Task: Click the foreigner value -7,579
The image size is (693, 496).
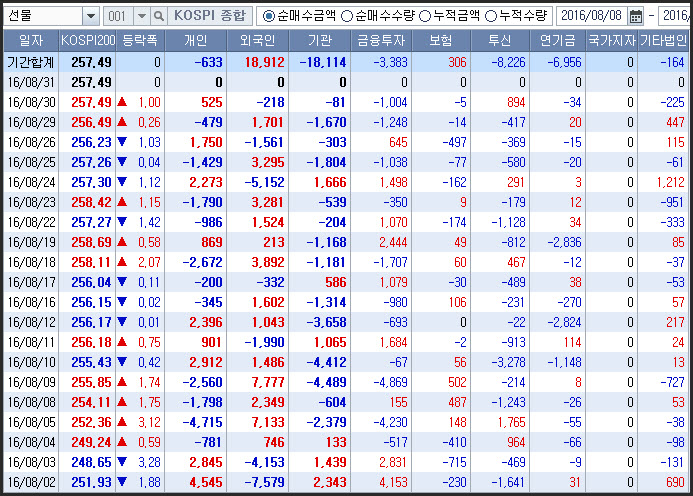Action: coord(264,482)
